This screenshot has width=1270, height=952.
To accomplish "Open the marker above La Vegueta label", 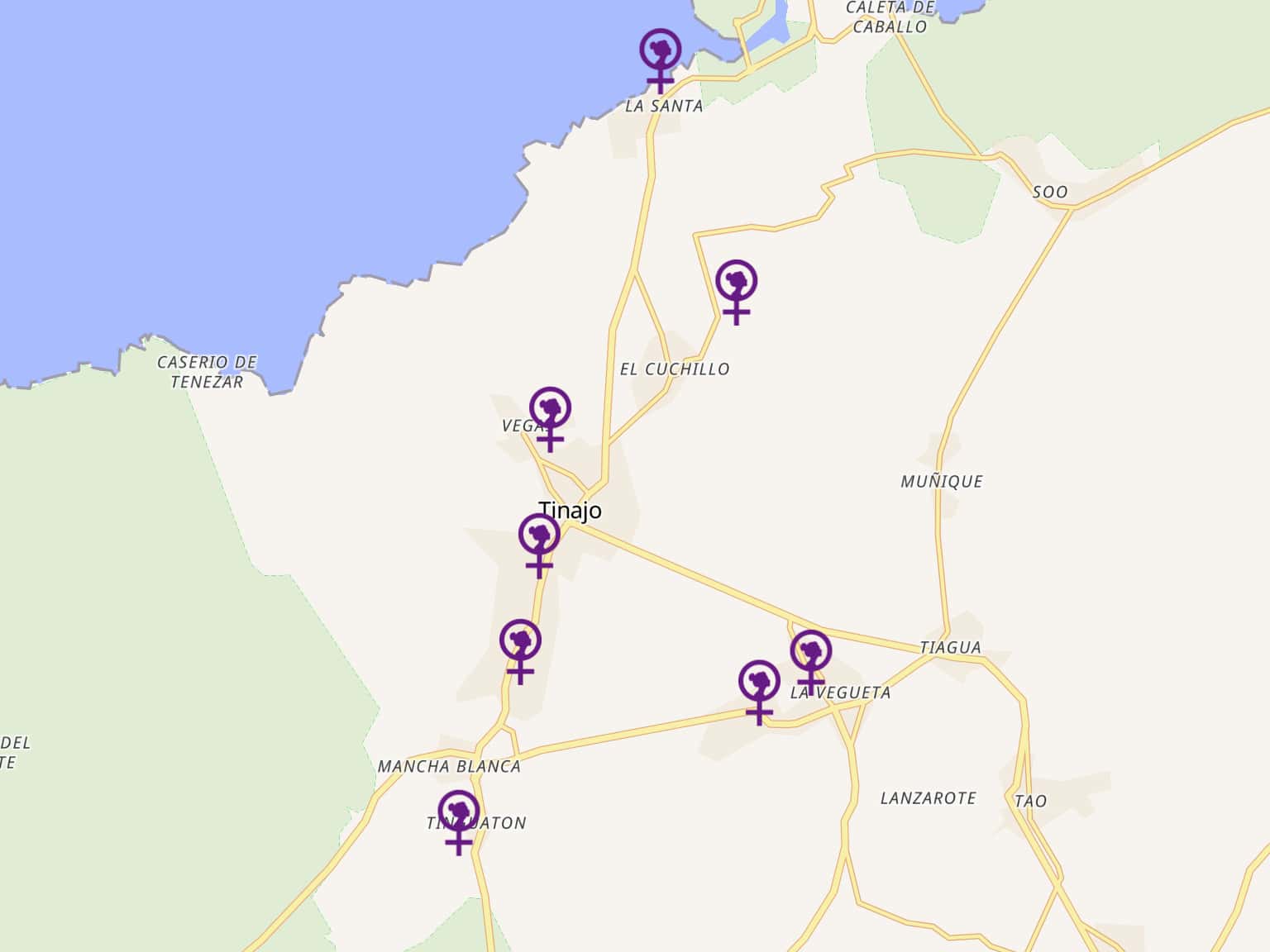I will pos(810,662).
